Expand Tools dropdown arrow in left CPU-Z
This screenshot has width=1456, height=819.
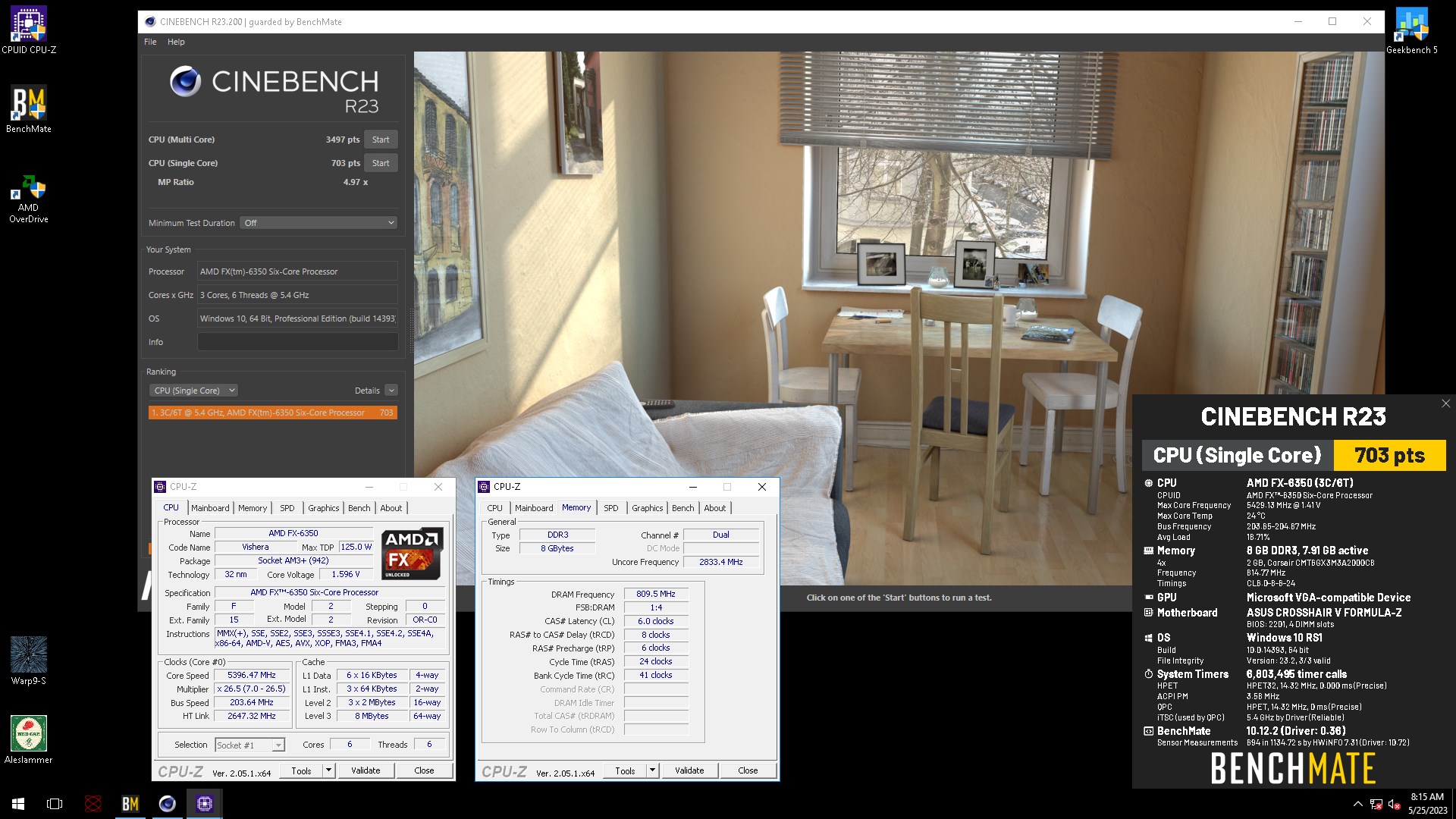[328, 770]
